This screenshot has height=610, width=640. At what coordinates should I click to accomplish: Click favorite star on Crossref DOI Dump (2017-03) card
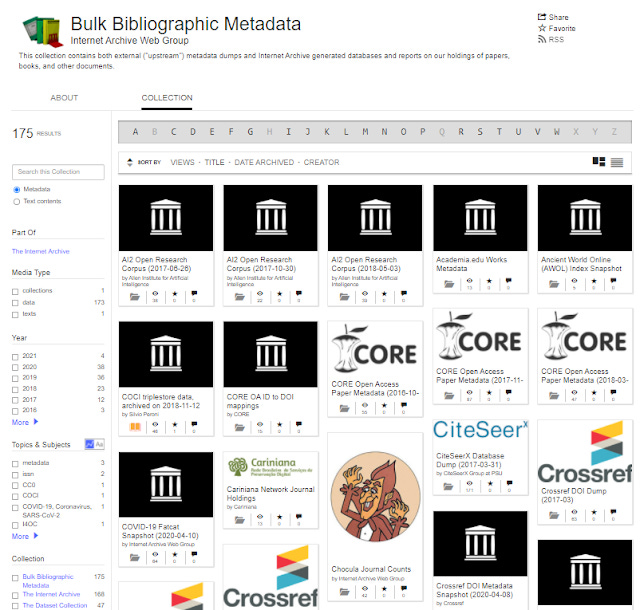pyautogui.click(x=594, y=512)
